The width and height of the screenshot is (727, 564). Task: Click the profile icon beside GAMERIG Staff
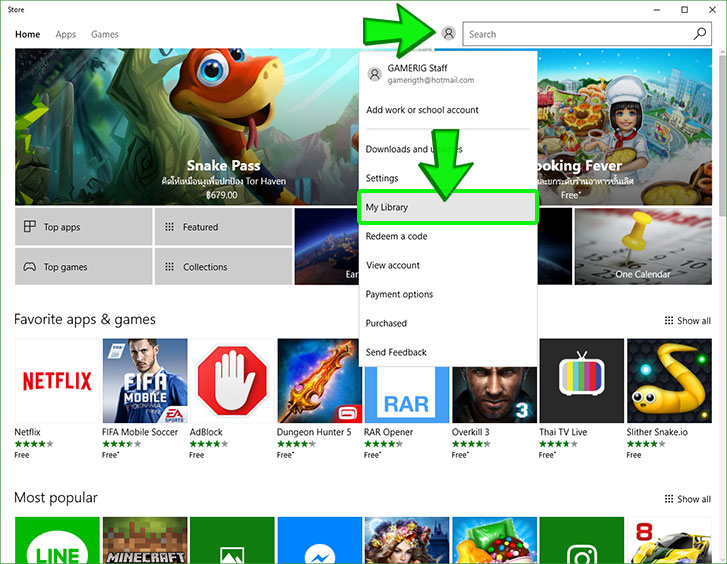375,74
